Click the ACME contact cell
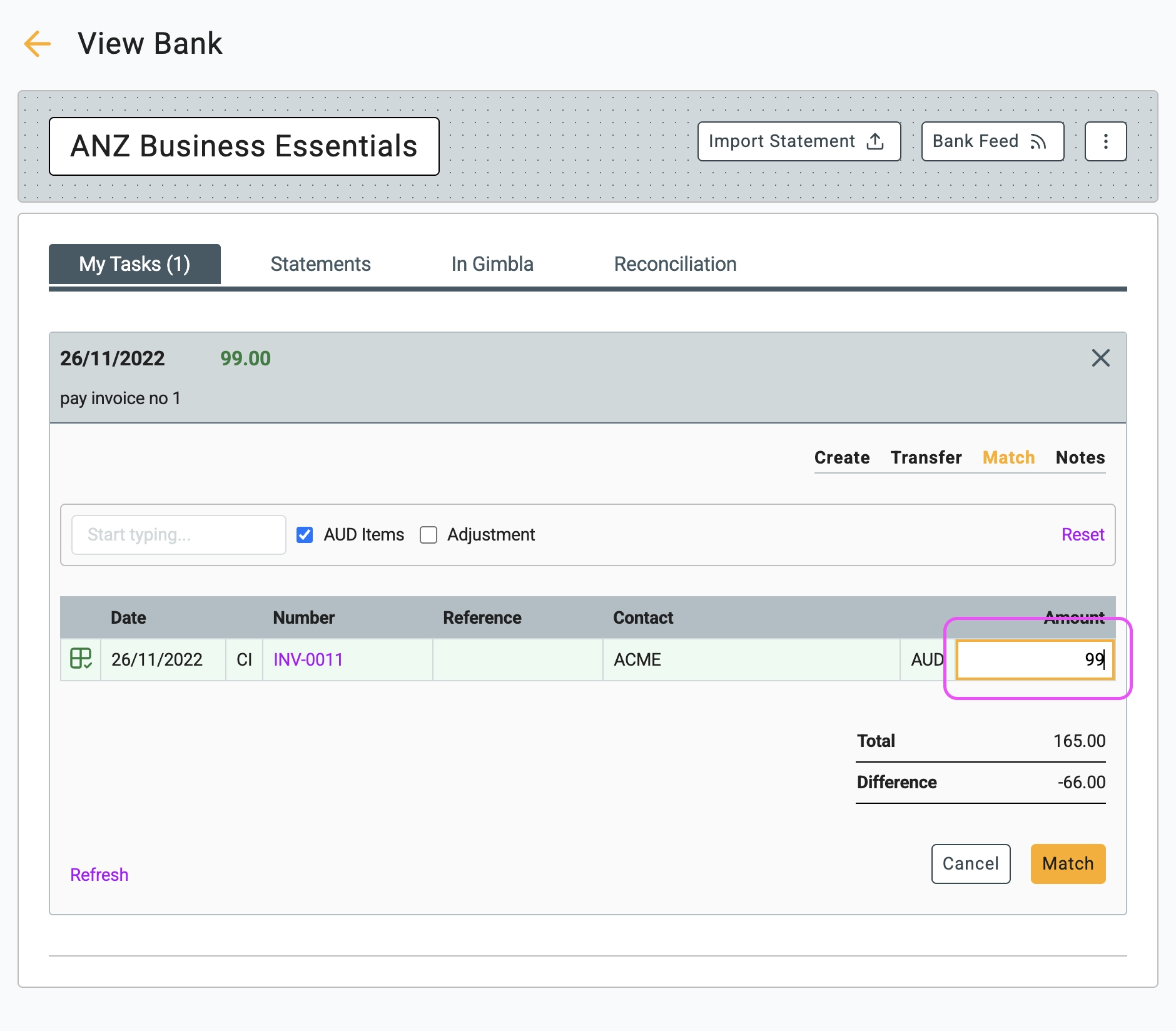The width and height of the screenshot is (1176, 1031). [751, 659]
